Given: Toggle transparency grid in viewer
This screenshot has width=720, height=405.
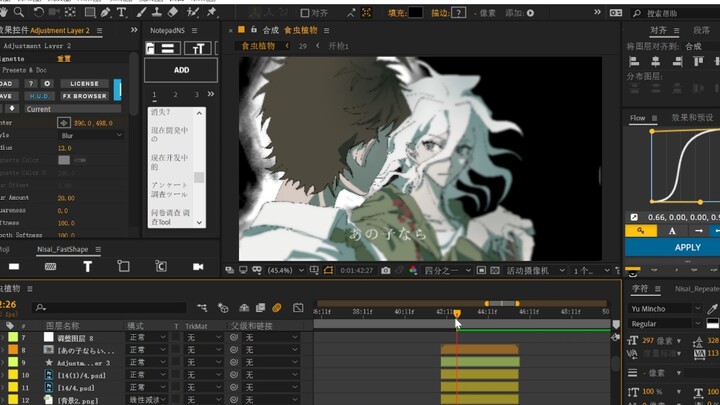Looking at the screenshot, I should [495, 270].
